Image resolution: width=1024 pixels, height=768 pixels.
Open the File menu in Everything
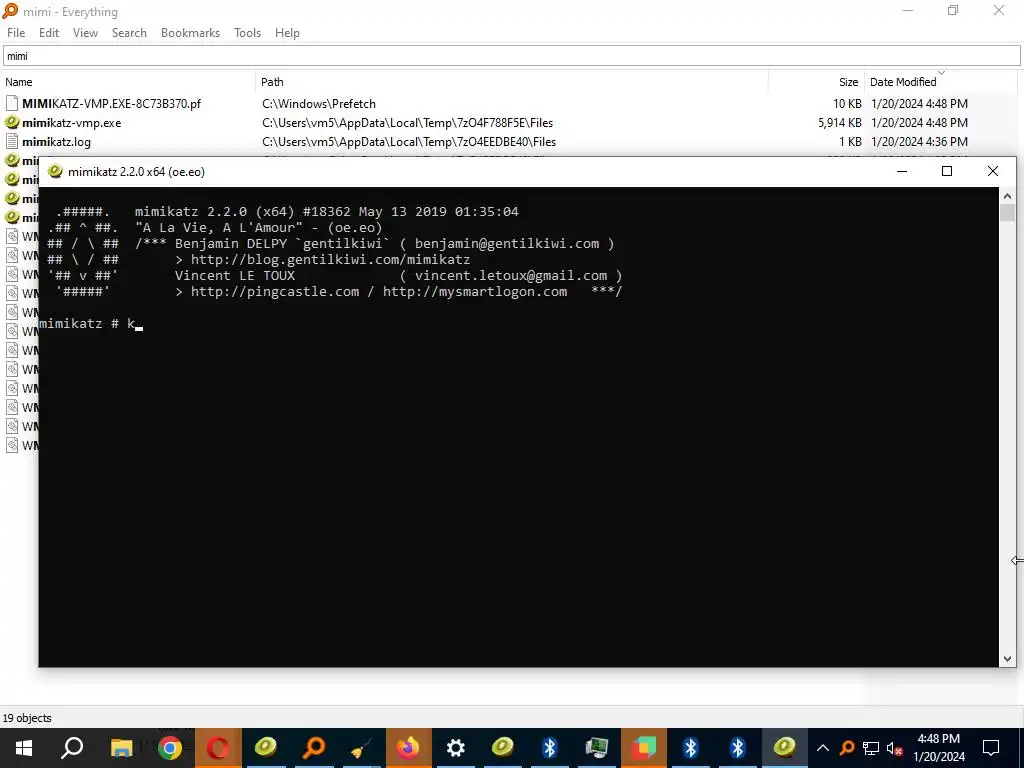(x=16, y=33)
